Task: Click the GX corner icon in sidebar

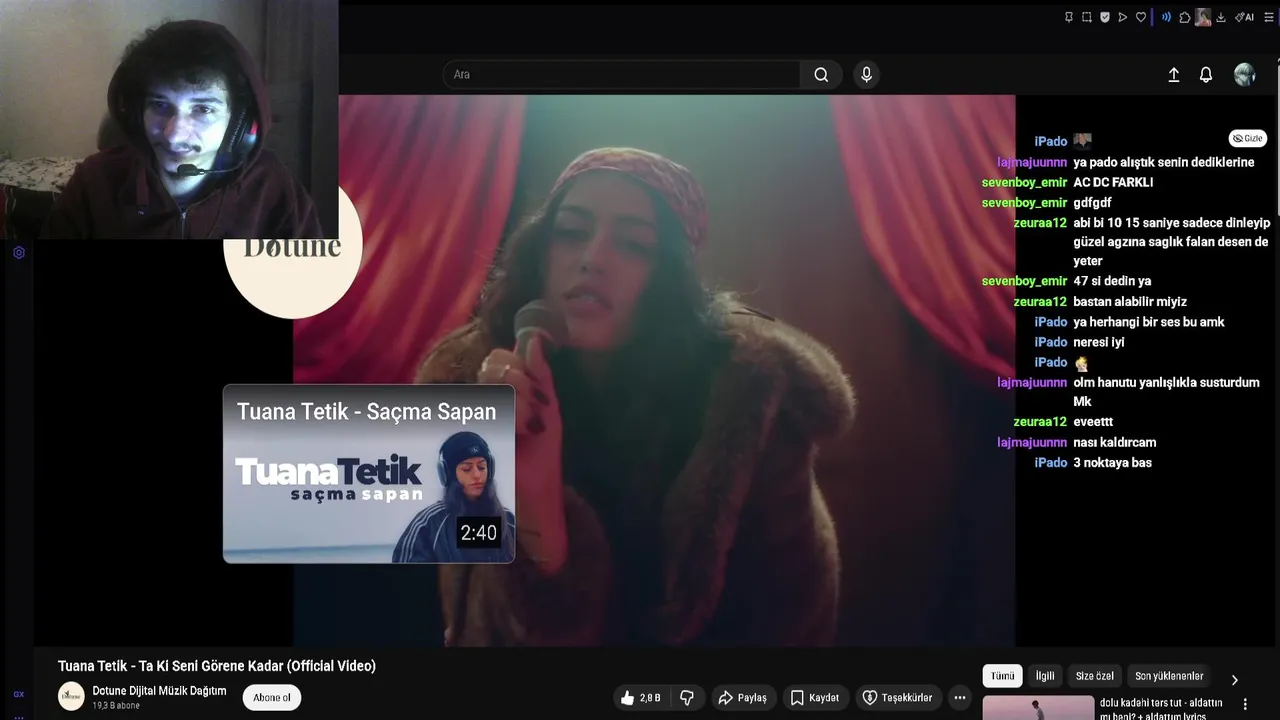Action: pyautogui.click(x=18, y=694)
